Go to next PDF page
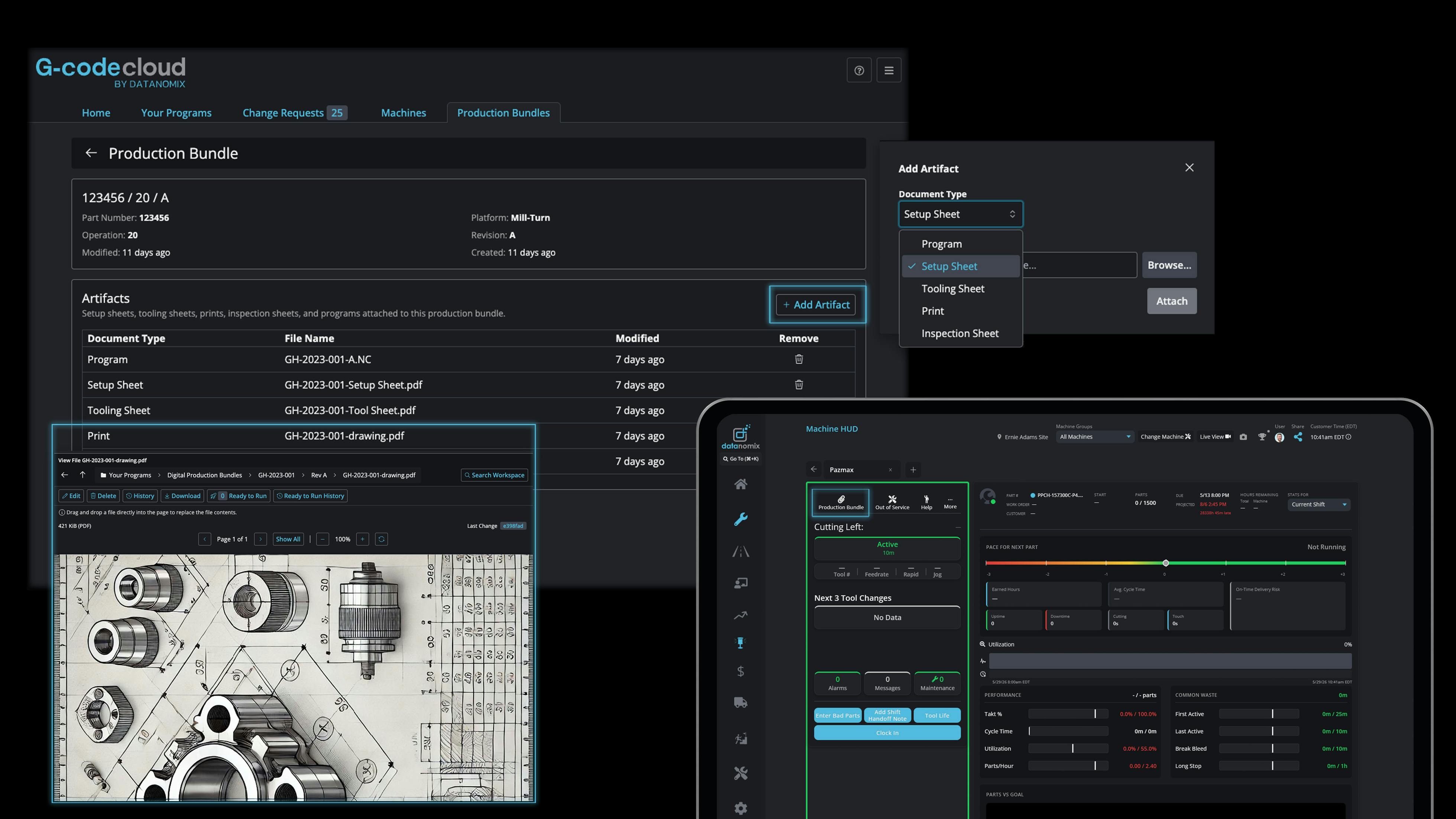This screenshot has height=819, width=1456. click(x=261, y=539)
